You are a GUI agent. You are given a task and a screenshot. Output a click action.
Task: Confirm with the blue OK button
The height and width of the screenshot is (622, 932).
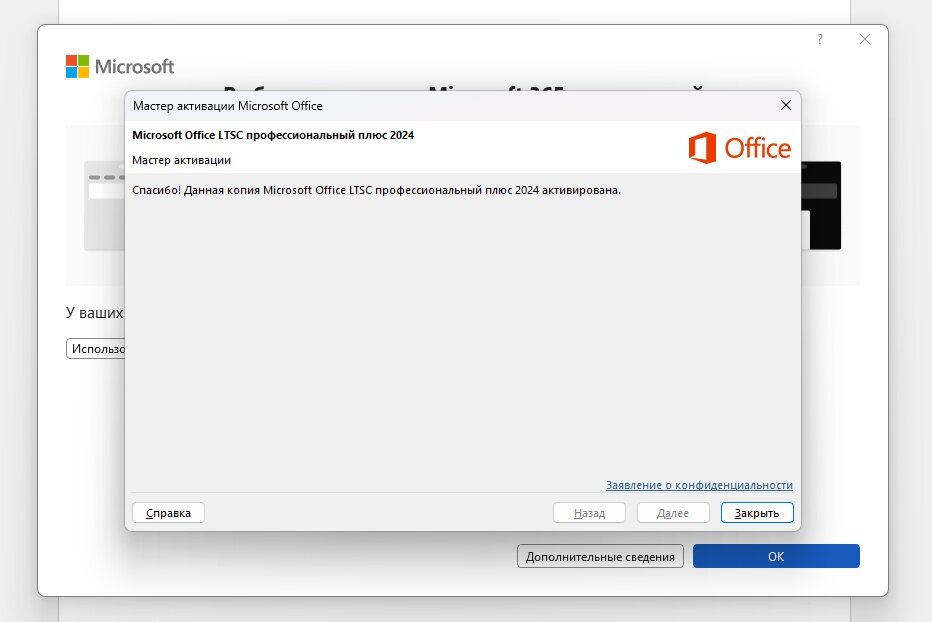pyautogui.click(x=776, y=556)
